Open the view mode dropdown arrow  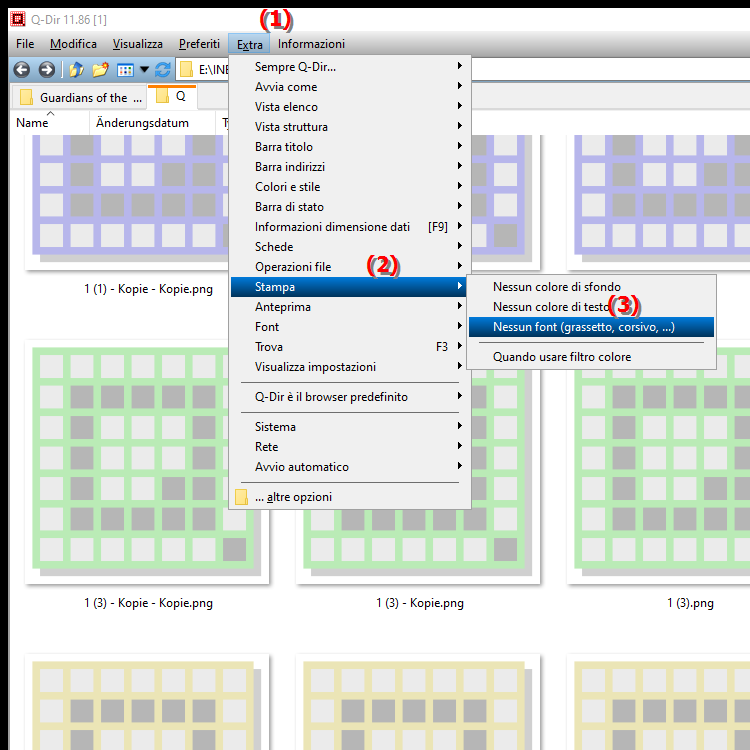point(144,70)
